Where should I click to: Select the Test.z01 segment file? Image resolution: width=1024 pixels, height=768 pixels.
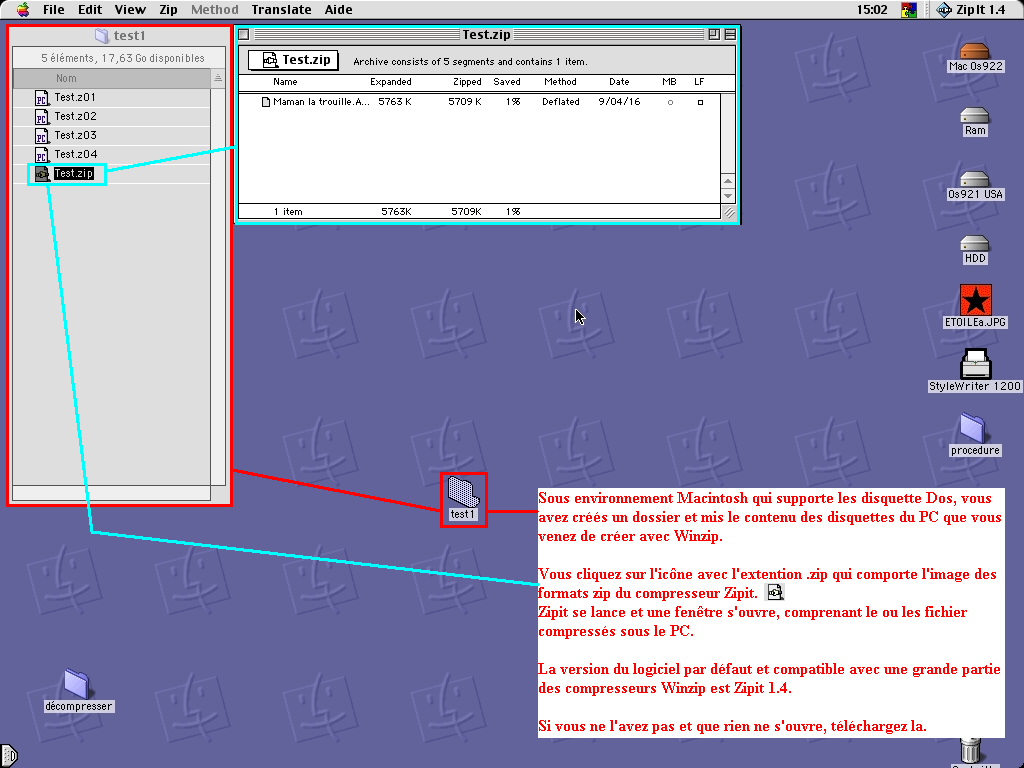tap(41, 98)
